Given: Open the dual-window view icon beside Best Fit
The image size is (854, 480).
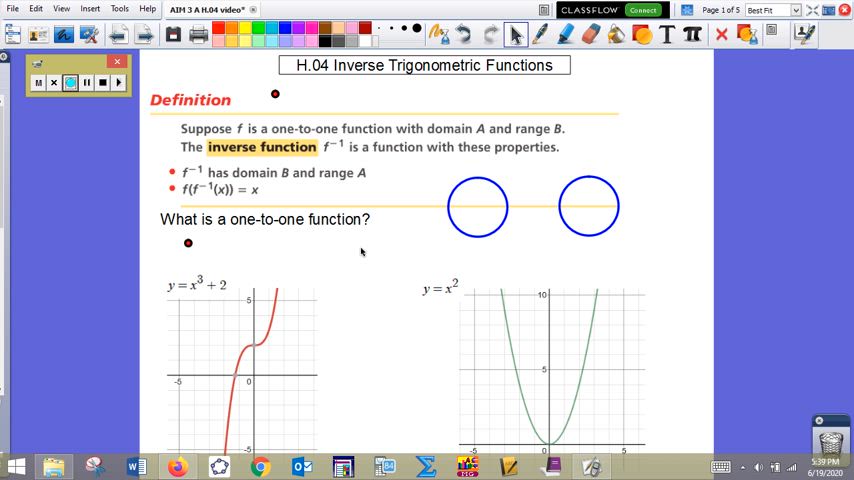Looking at the screenshot, I should pos(829,10).
